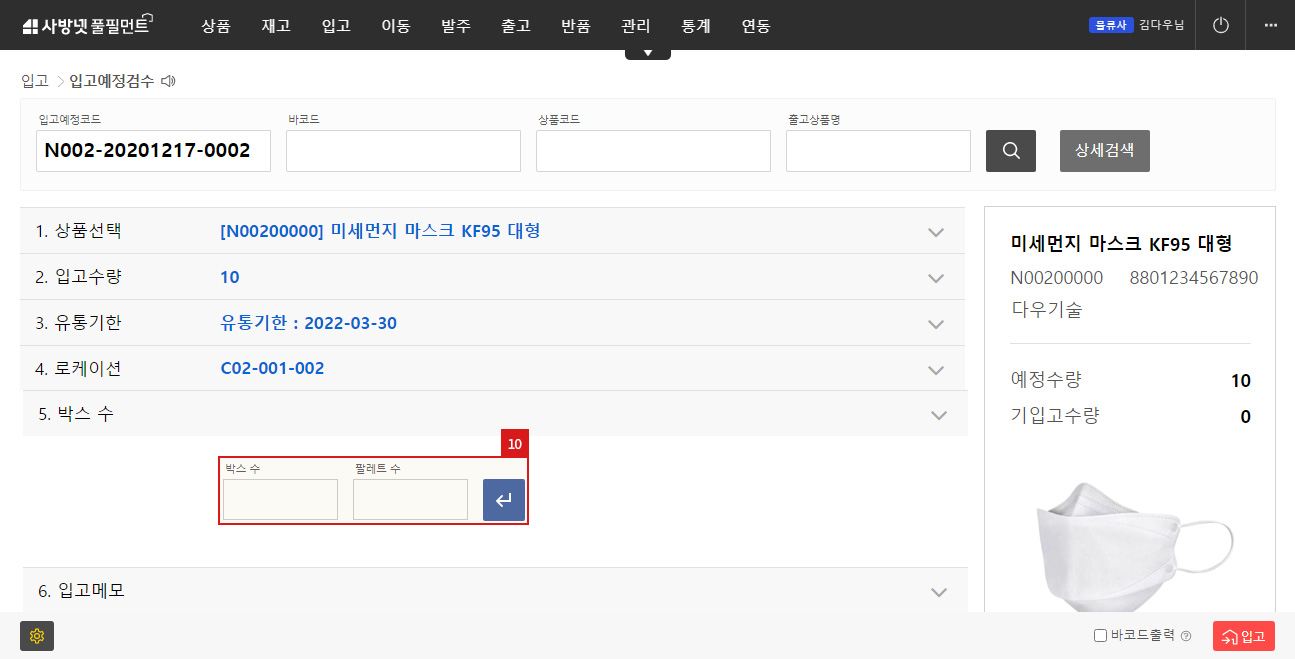Image resolution: width=1295 pixels, height=659 pixels.
Task: Switch to the 통계 menu
Action: (x=695, y=26)
